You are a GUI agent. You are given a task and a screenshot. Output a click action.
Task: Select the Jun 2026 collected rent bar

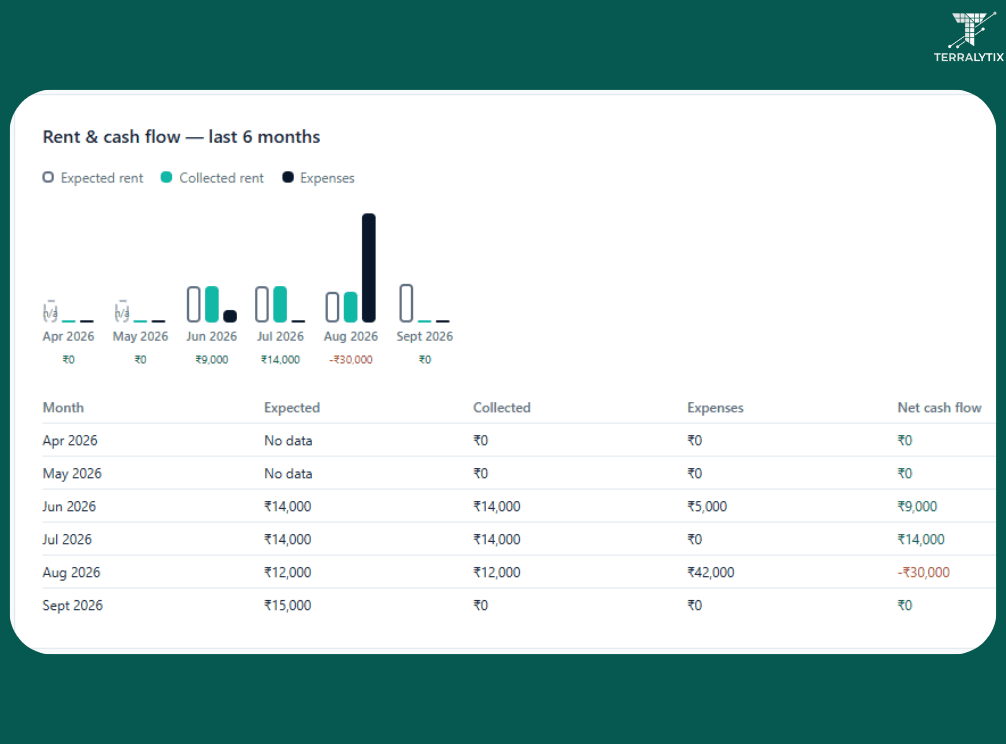(x=212, y=304)
